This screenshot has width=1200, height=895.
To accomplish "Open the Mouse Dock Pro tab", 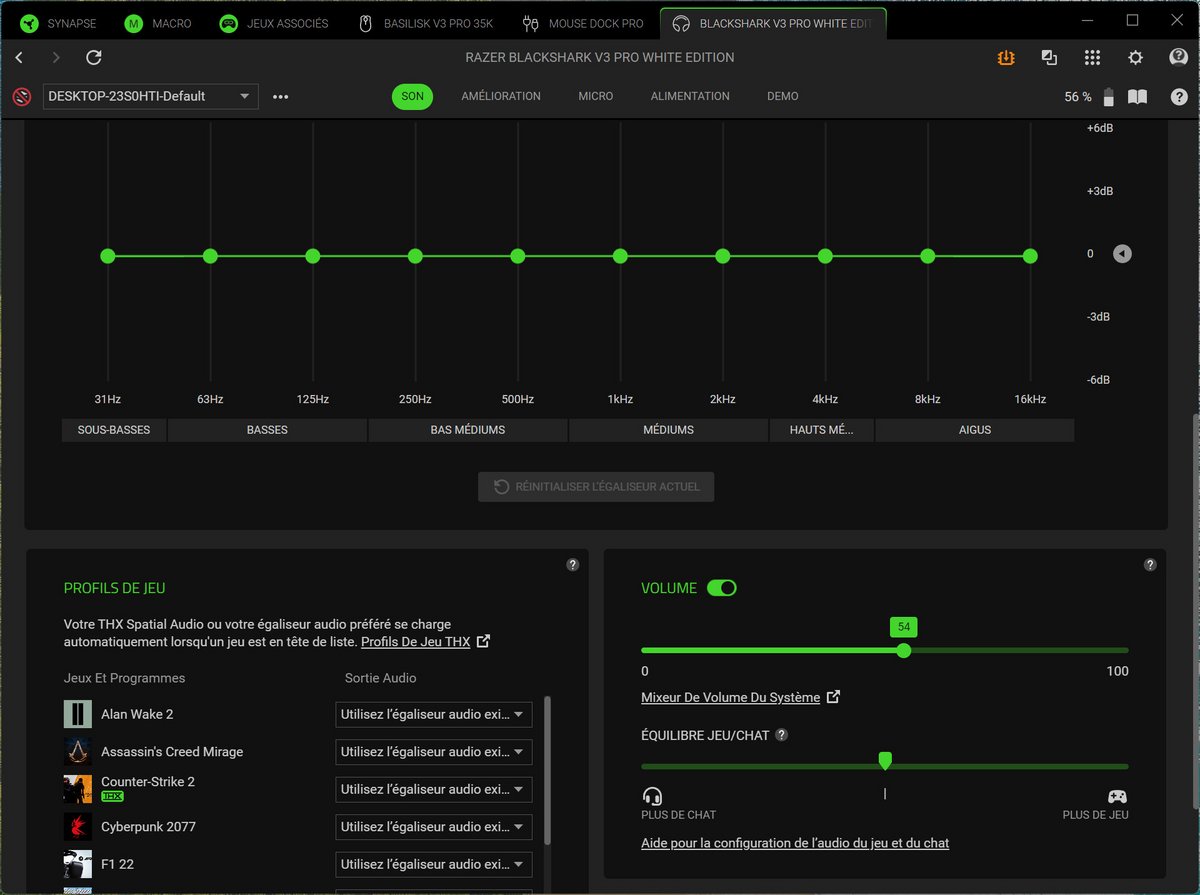I will (x=584, y=23).
